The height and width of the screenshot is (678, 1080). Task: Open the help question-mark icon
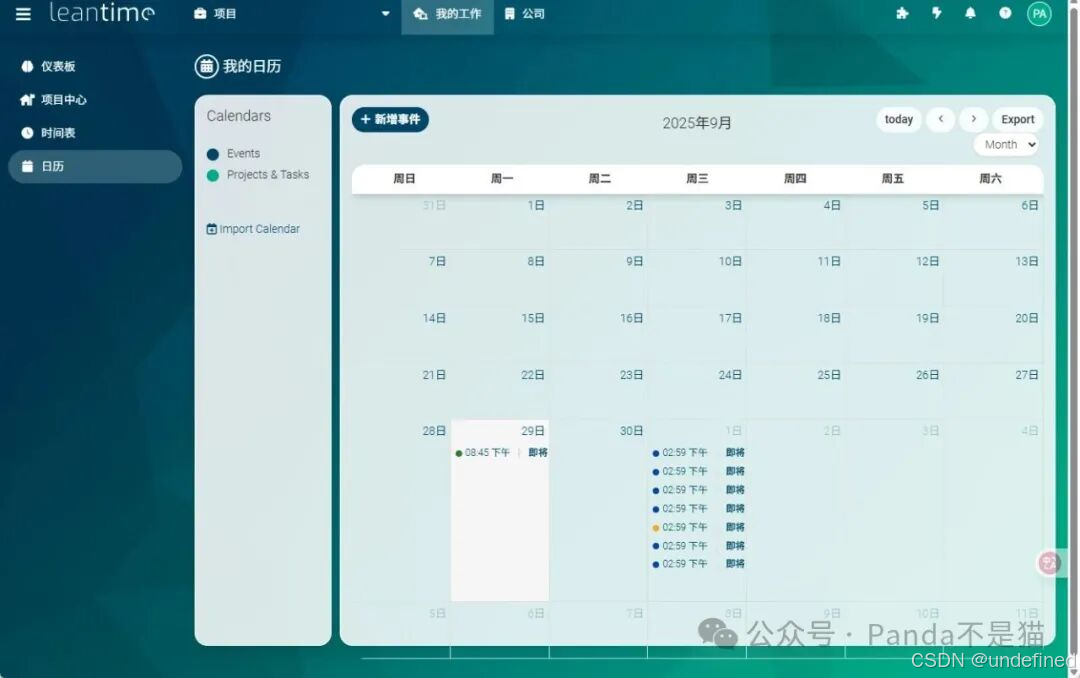[x=1005, y=13]
